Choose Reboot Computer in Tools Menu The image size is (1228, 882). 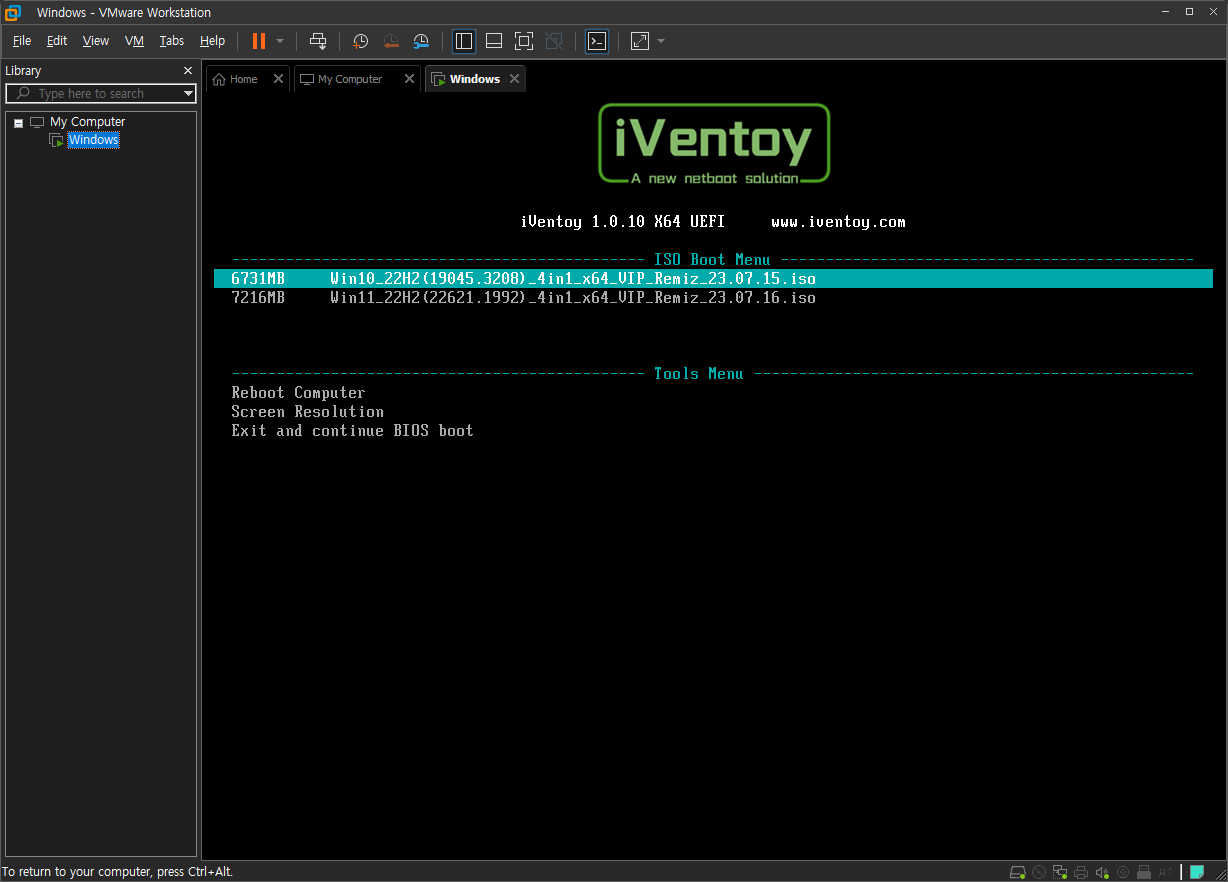click(298, 393)
